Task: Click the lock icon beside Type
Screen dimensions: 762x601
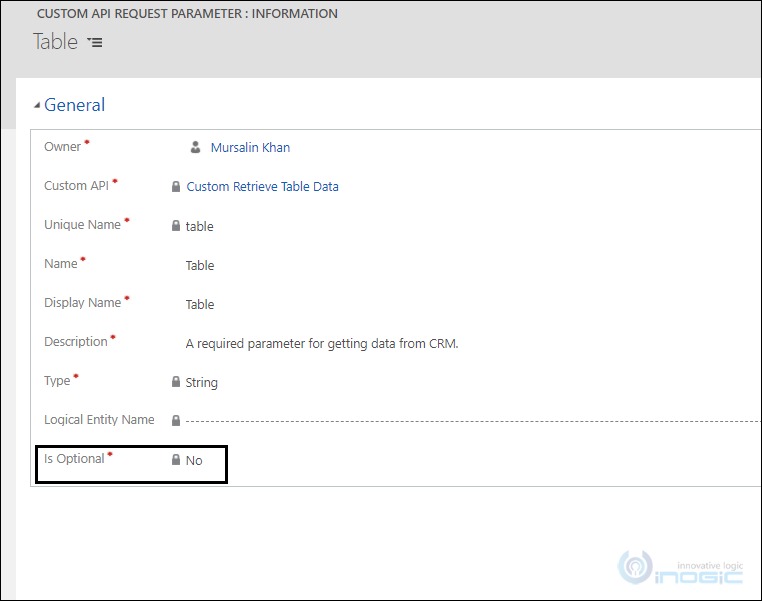Action: pyautogui.click(x=176, y=382)
